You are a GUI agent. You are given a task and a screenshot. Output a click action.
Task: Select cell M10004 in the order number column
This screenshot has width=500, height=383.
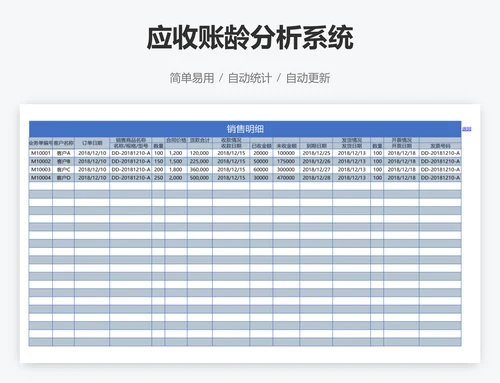click(41, 178)
